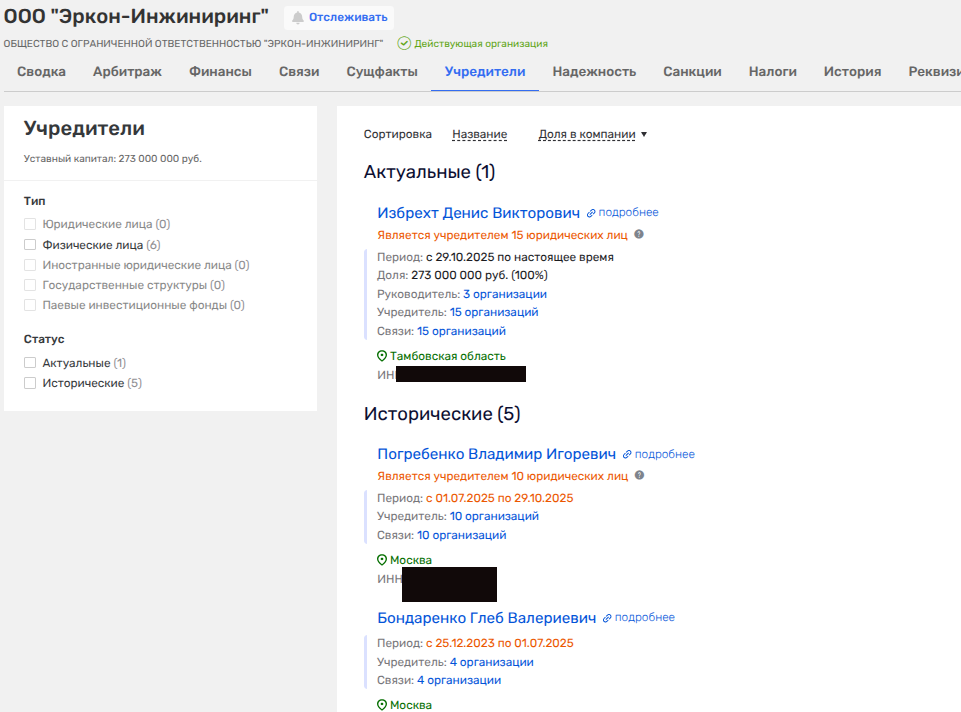Click chain-link icon next to Бондаренко Глеб Валериевич
This screenshot has width=961, height=712.
coord(607,618)
